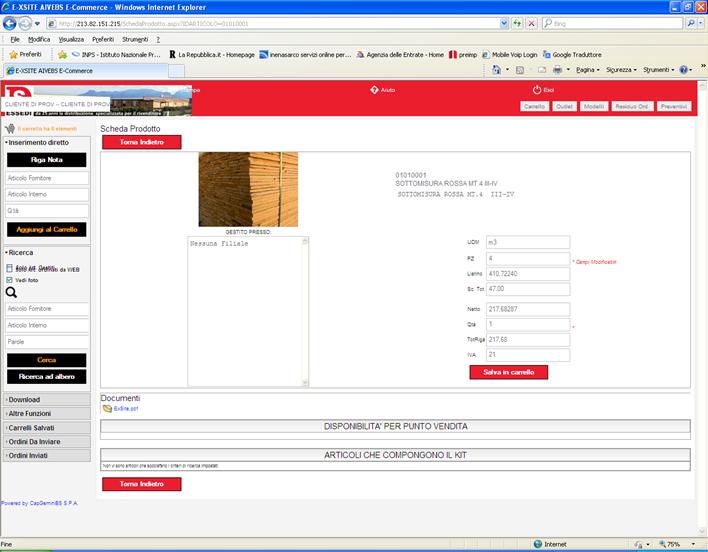The height and width of the screenshot is (552, 708).
Task: Click the Qtà quantity field in product form
Action: (526, 325)
